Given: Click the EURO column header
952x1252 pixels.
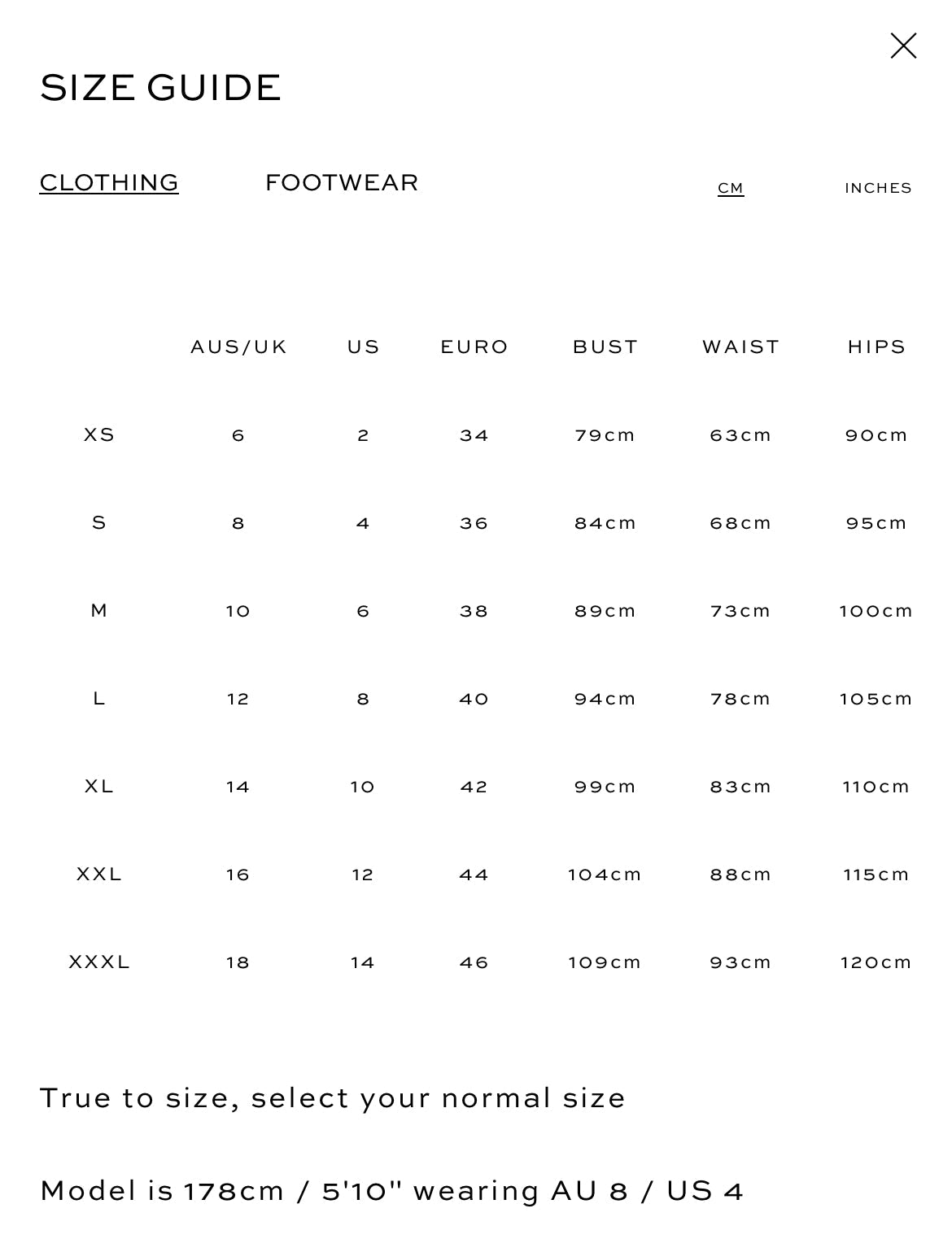Looking at the screenshot, I should tap(474, 347).
